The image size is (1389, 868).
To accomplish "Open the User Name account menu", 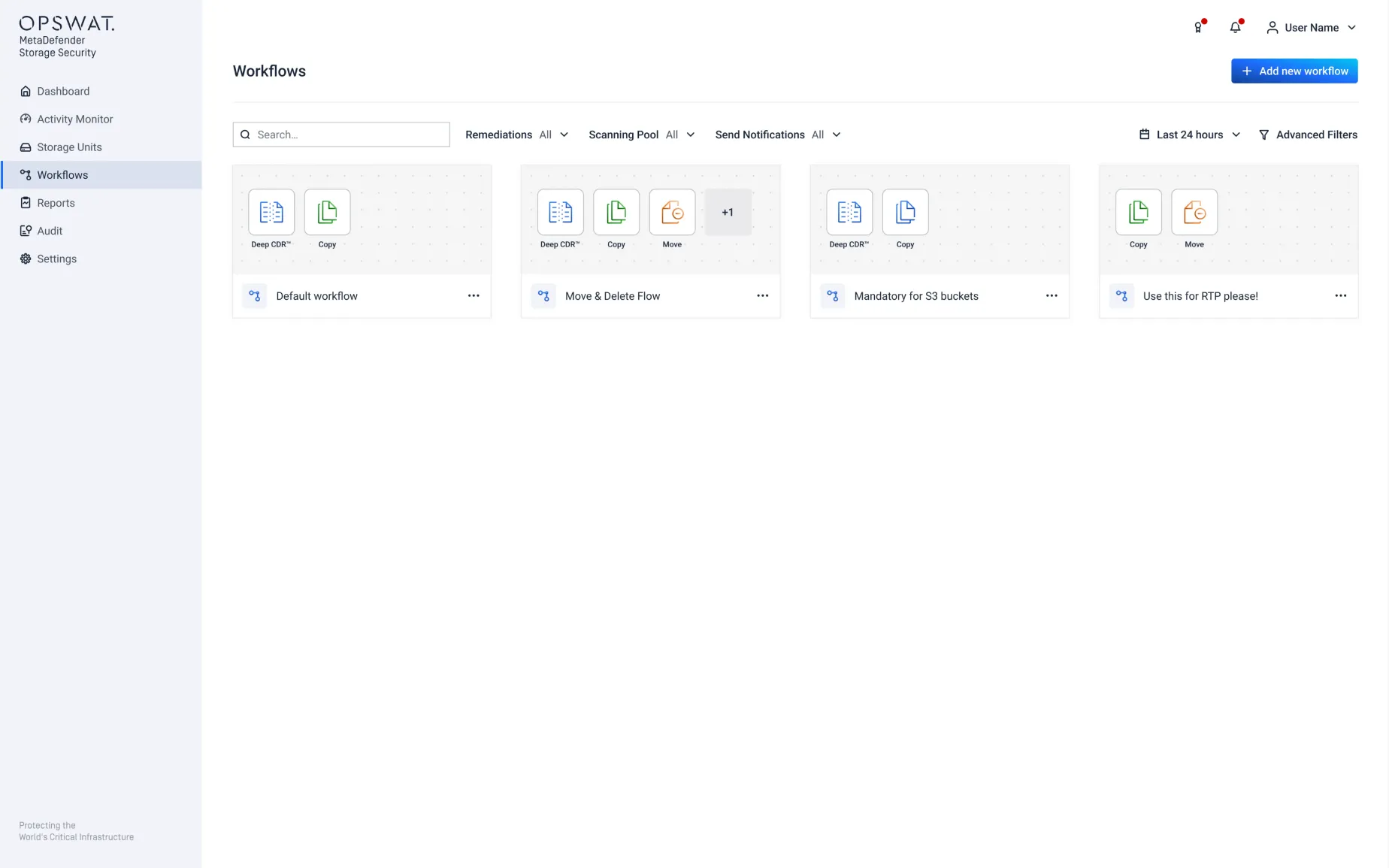I will pos(1311,28).
